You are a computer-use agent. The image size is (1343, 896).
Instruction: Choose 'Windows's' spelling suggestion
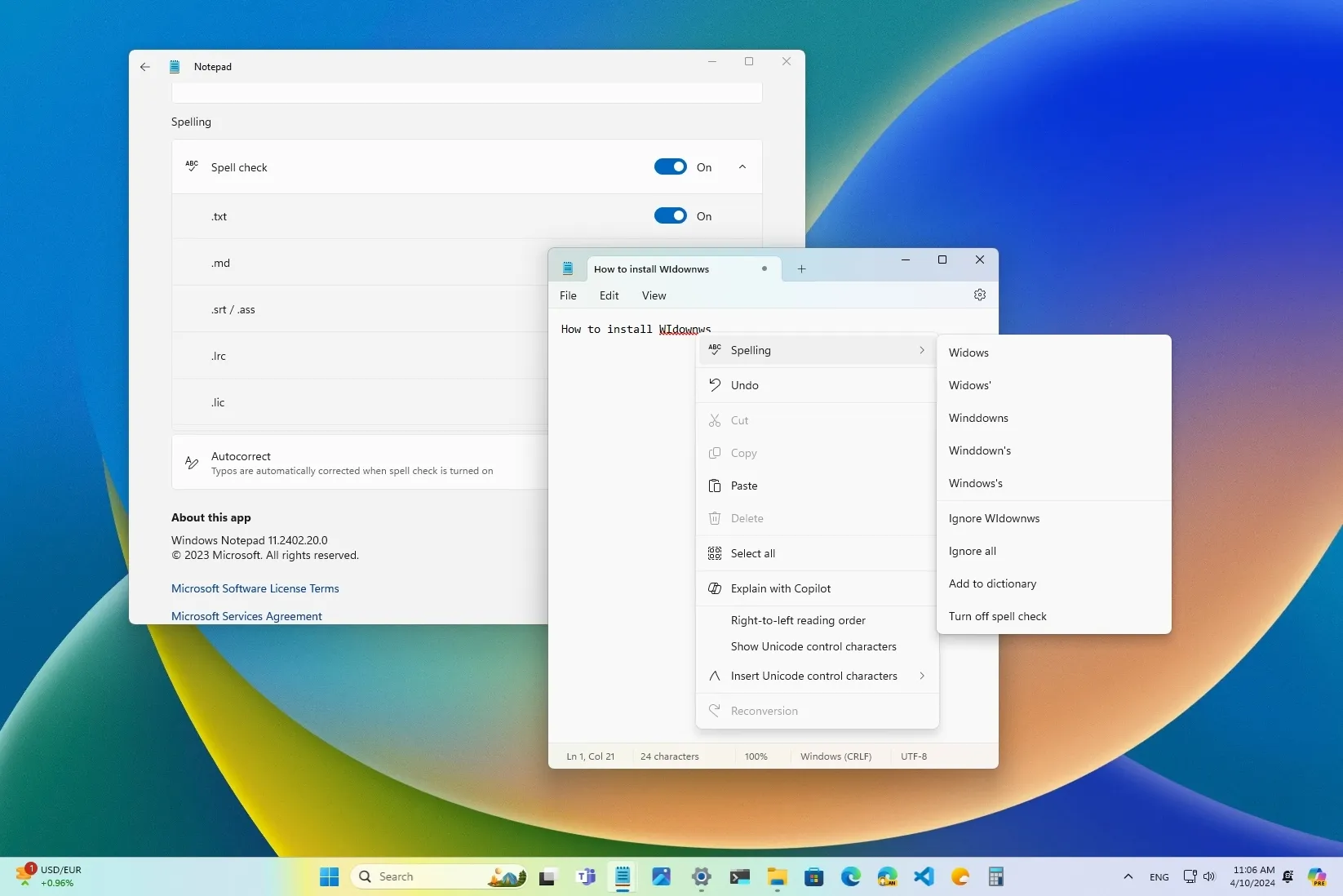(1053, 483)
